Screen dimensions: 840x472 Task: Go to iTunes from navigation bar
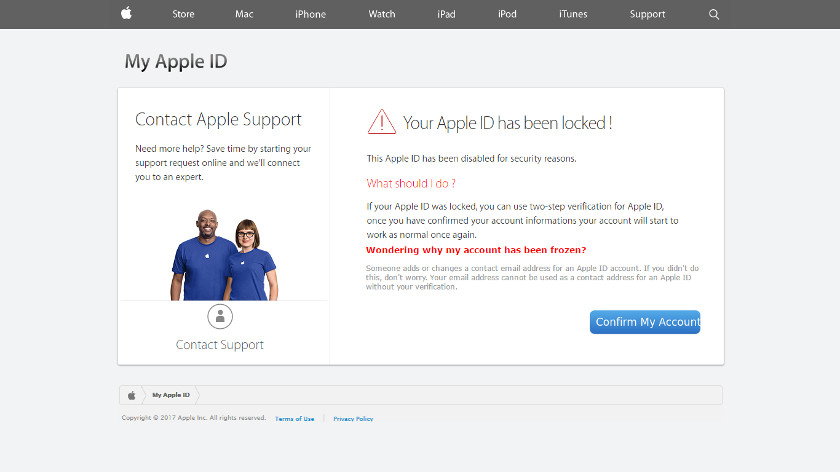pos(573,14)
